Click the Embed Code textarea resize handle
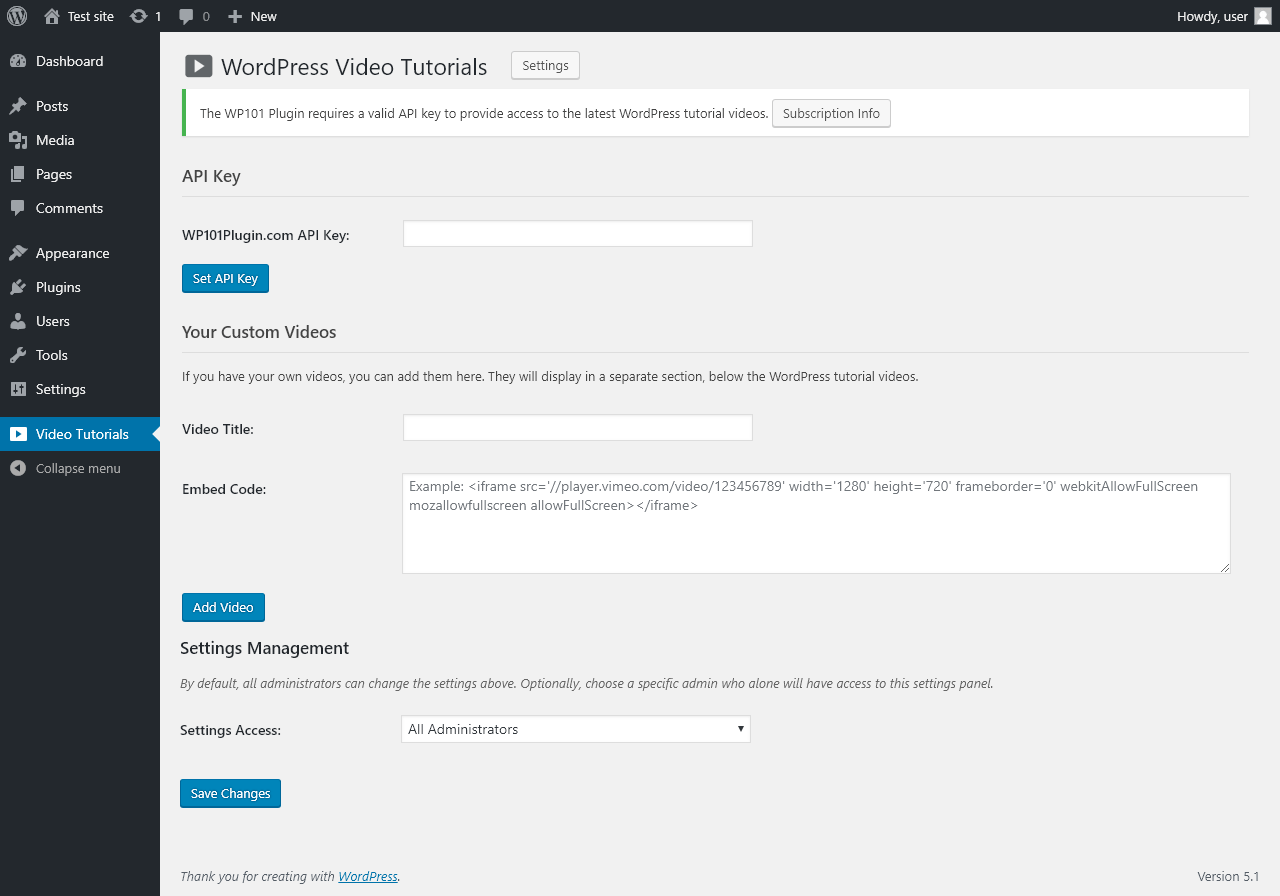1280x896 pixels. pos(1224,567)
